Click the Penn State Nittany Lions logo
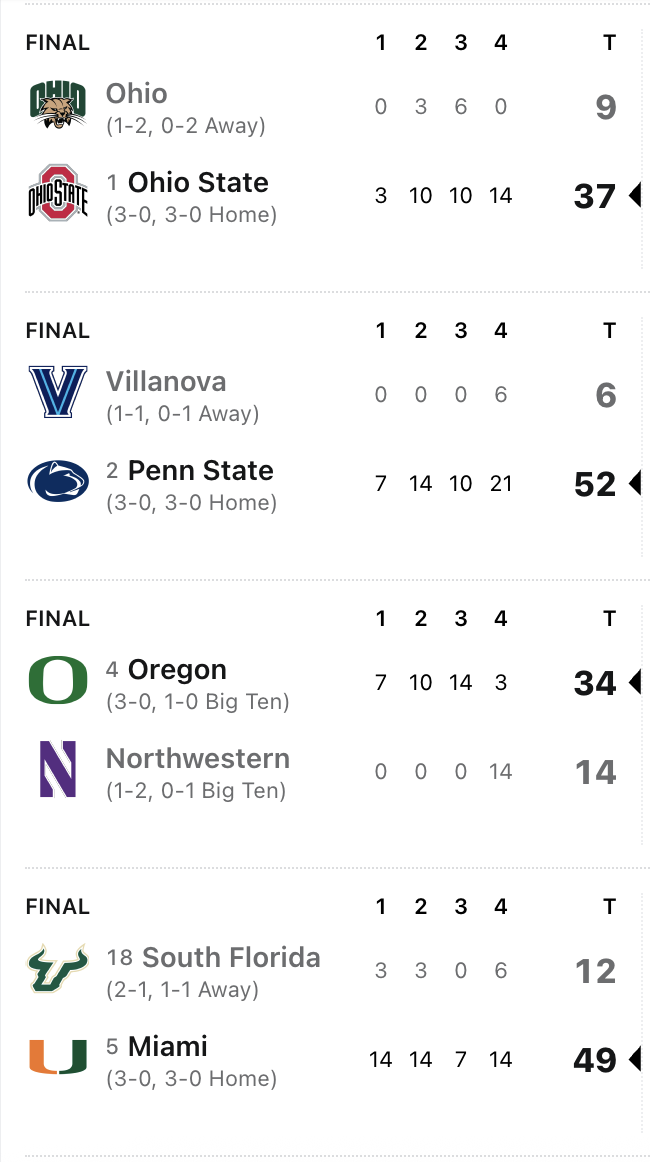 click(57, 482)
